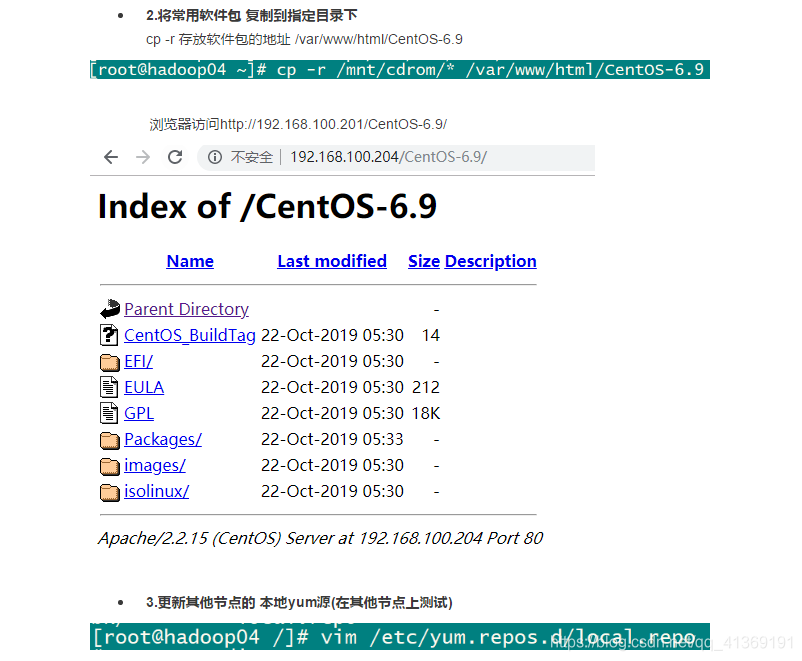Sort listing by Name column
This screenshot has width=802, height=661.
190,261
